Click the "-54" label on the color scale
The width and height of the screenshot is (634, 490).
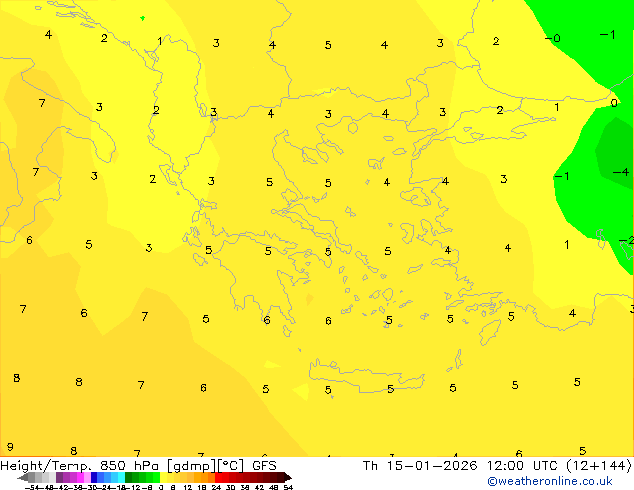(x=32, y=488)
